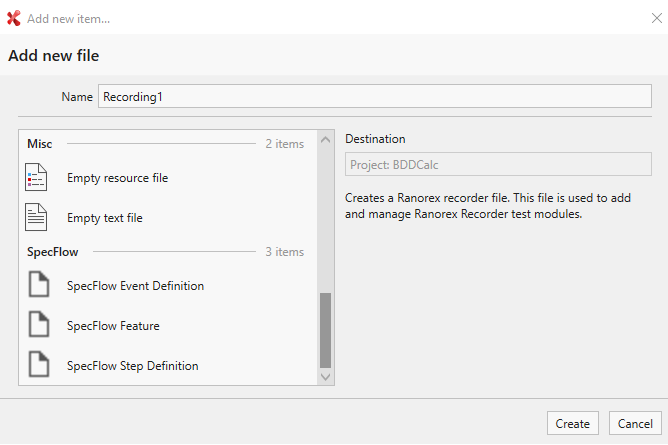The height and width of the screenshot is (445, 668).
Task: Click the Empty resource file icon
Action: [36, 177]
